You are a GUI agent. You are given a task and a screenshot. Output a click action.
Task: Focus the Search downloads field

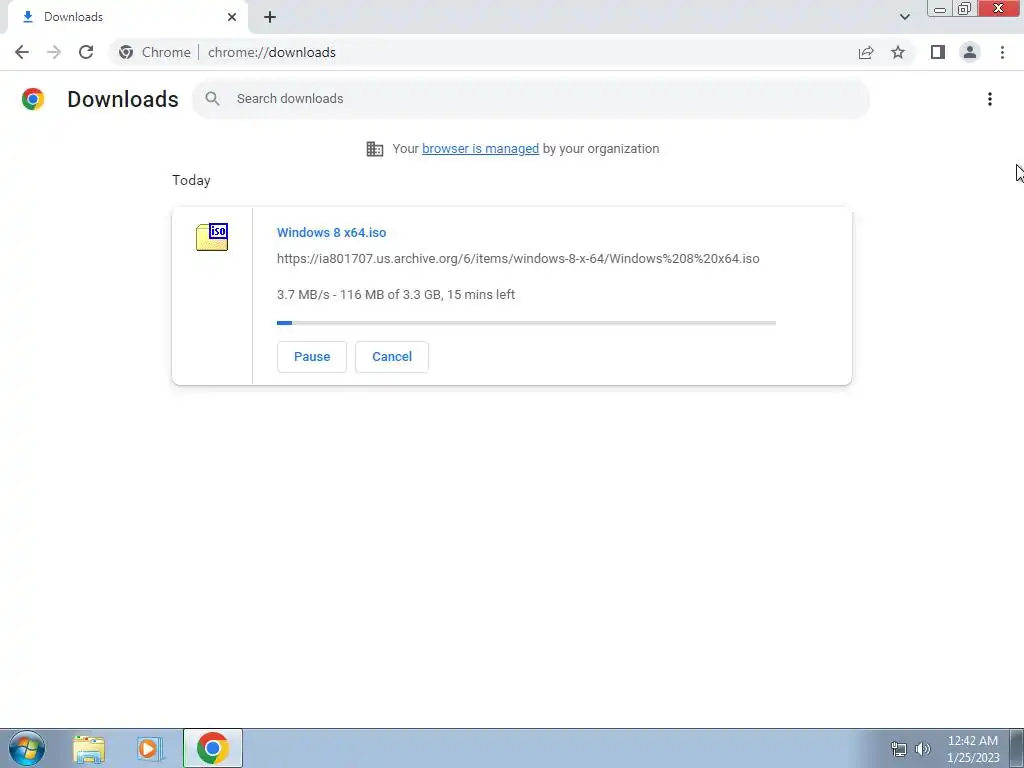pos(531,99)
